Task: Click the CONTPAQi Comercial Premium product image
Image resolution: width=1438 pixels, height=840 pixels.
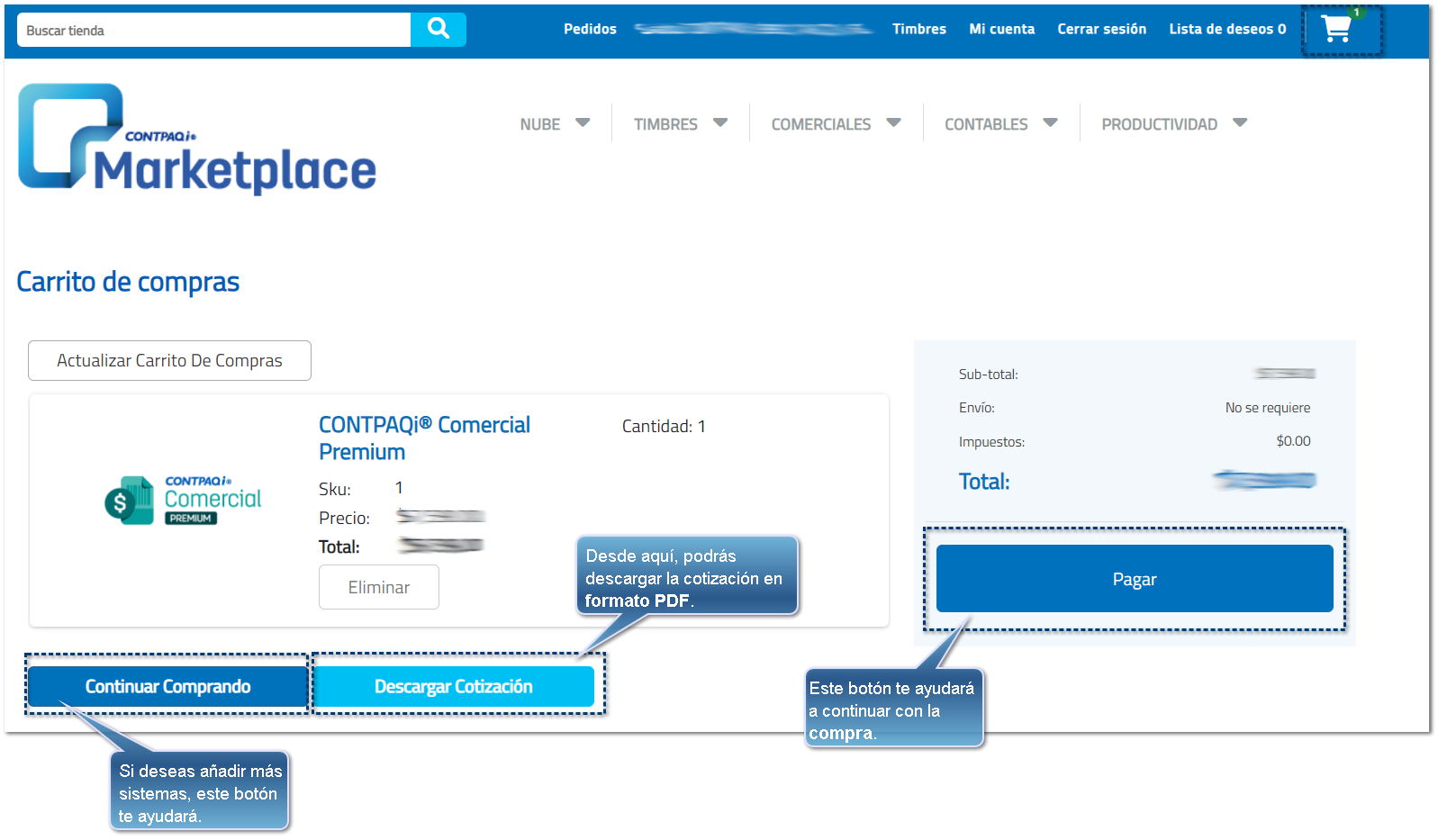Action: (183, 501)
